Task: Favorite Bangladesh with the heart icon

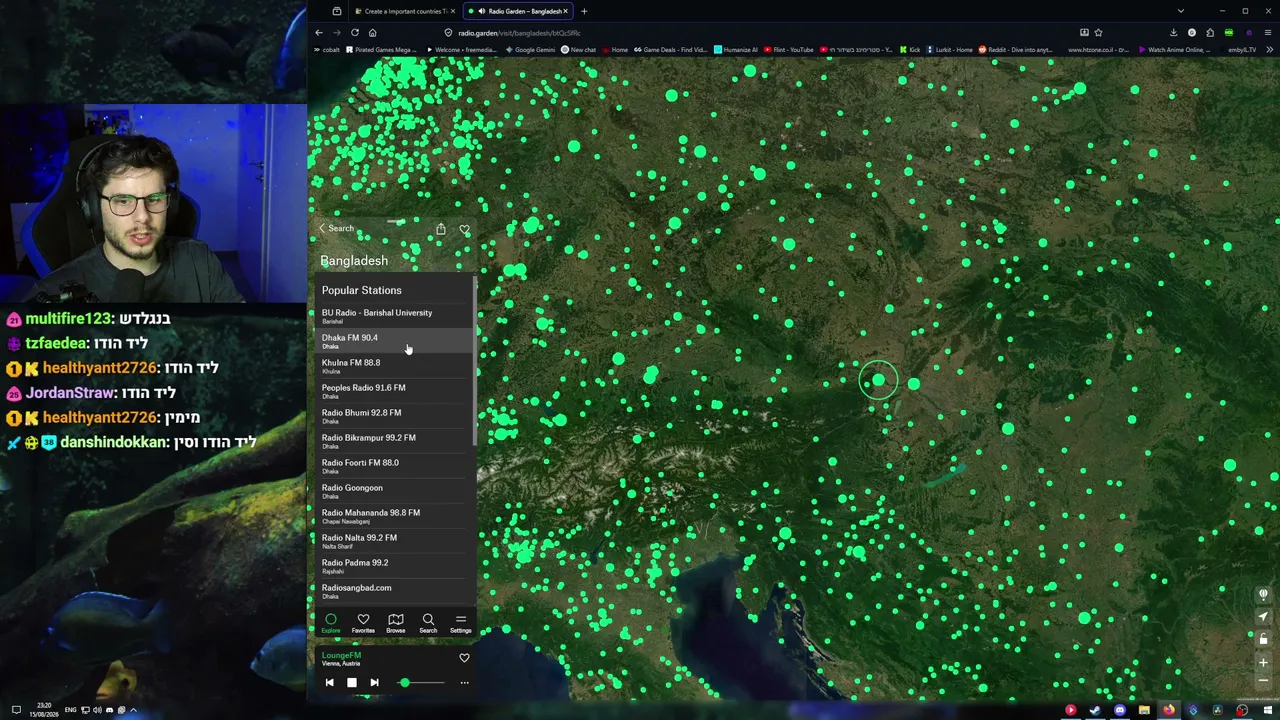Action: [464, 229]
